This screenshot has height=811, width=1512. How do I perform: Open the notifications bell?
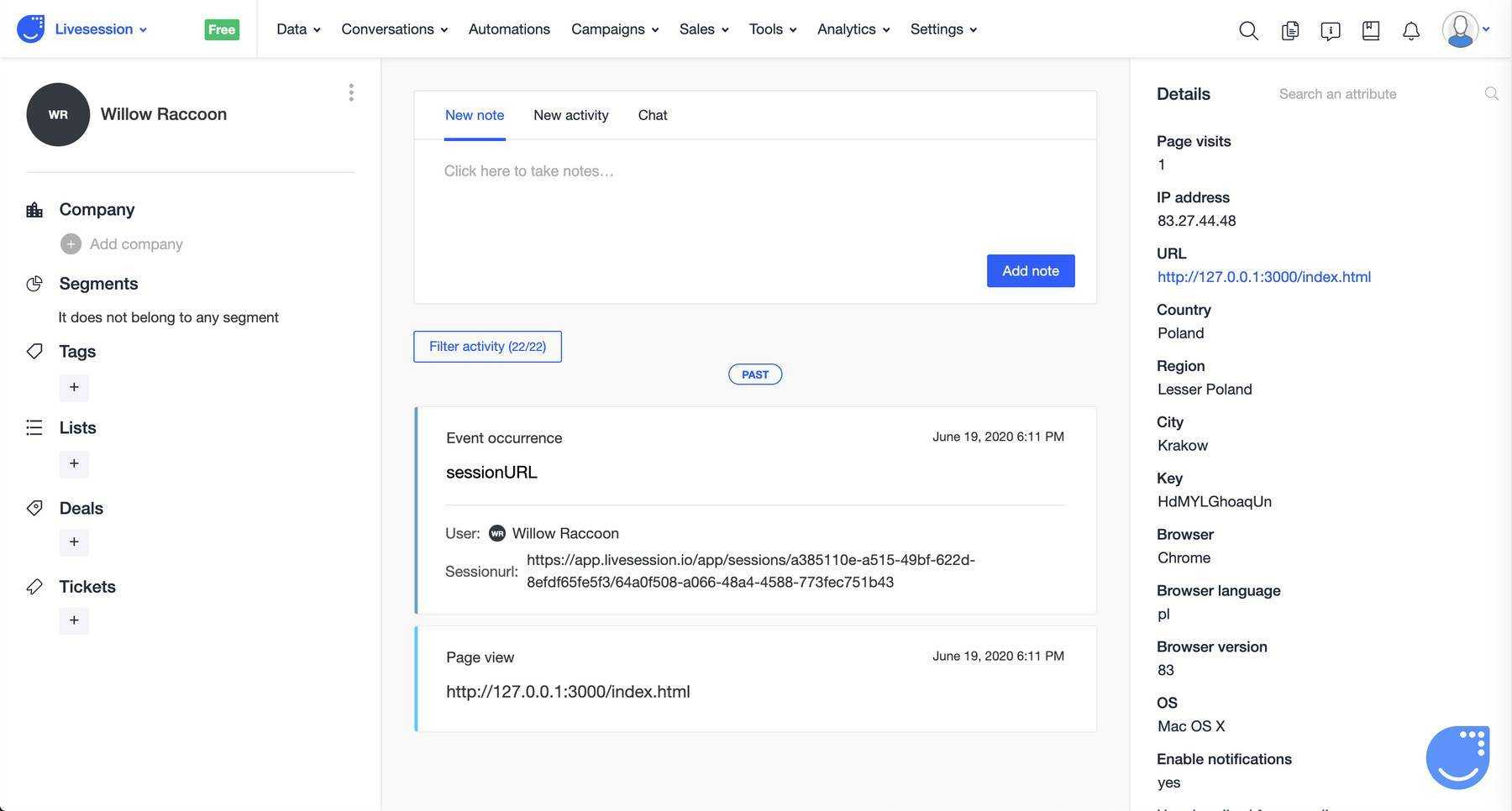click(x=1411, y=31)
